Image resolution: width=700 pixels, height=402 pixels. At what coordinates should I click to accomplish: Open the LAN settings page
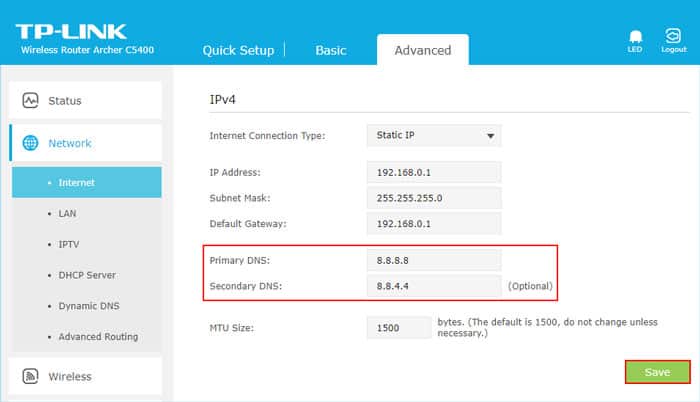click(67, 214)
